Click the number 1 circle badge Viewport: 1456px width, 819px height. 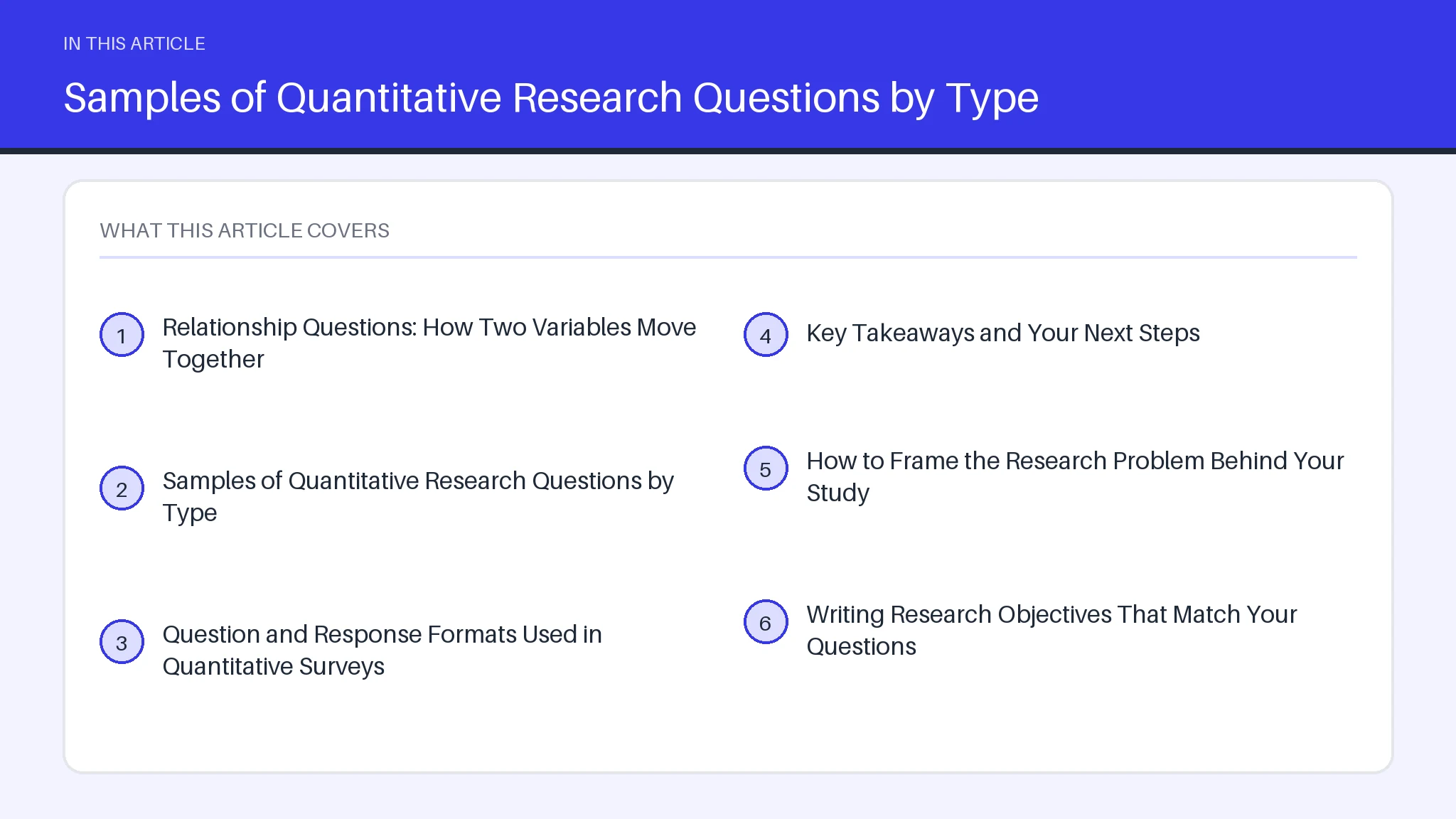point(122,335)
